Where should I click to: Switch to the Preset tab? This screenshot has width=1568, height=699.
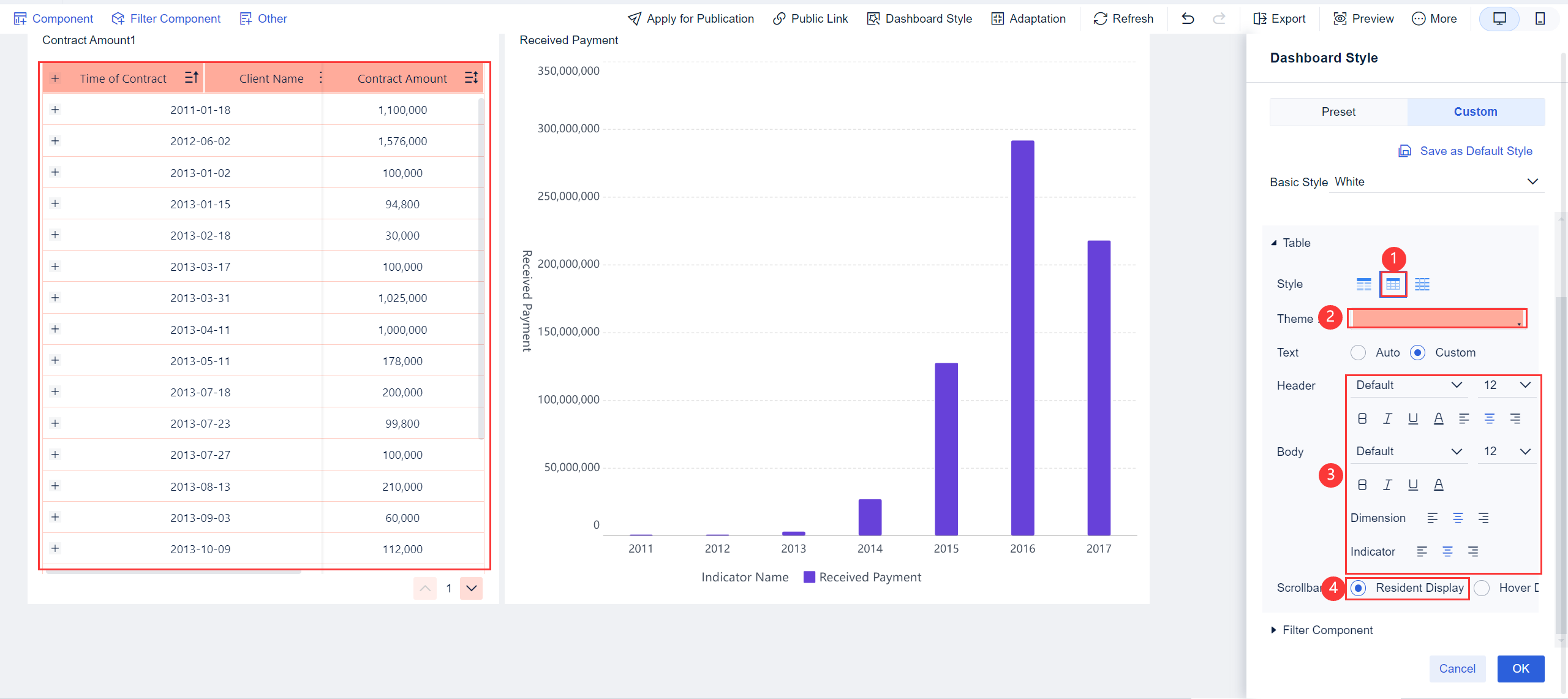(x=1338, y=111)
